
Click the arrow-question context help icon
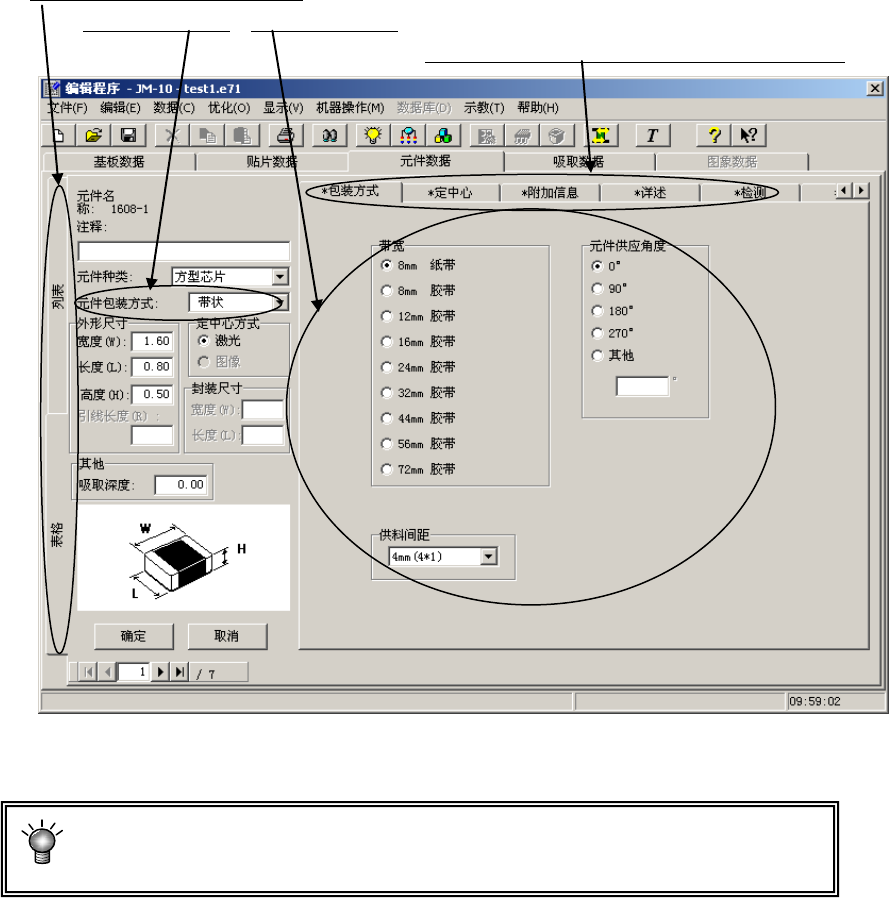click(749, 135)
